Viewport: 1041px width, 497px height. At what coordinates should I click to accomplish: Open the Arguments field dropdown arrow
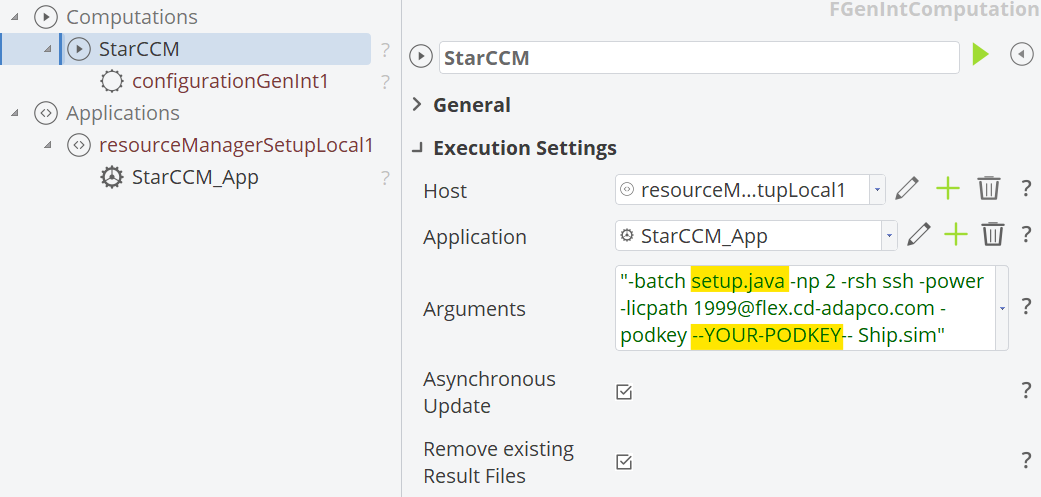[1002, 308]
